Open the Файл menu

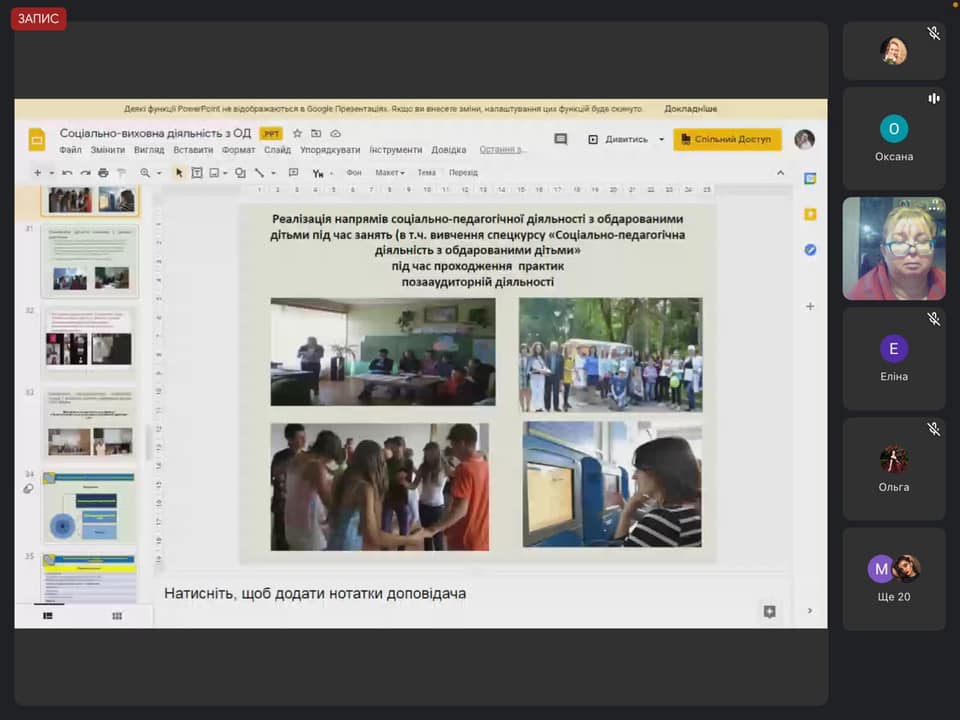pos(70,150)
